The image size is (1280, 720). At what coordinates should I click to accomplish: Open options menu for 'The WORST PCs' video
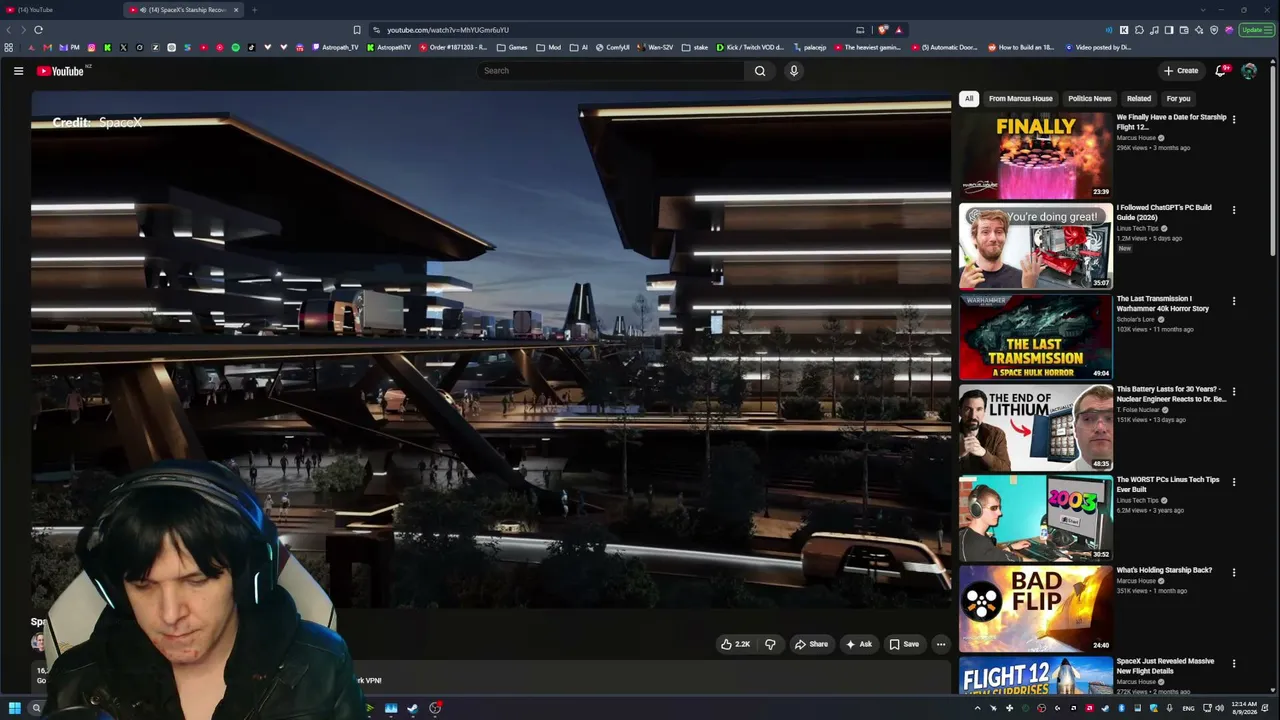(1234, 482)
